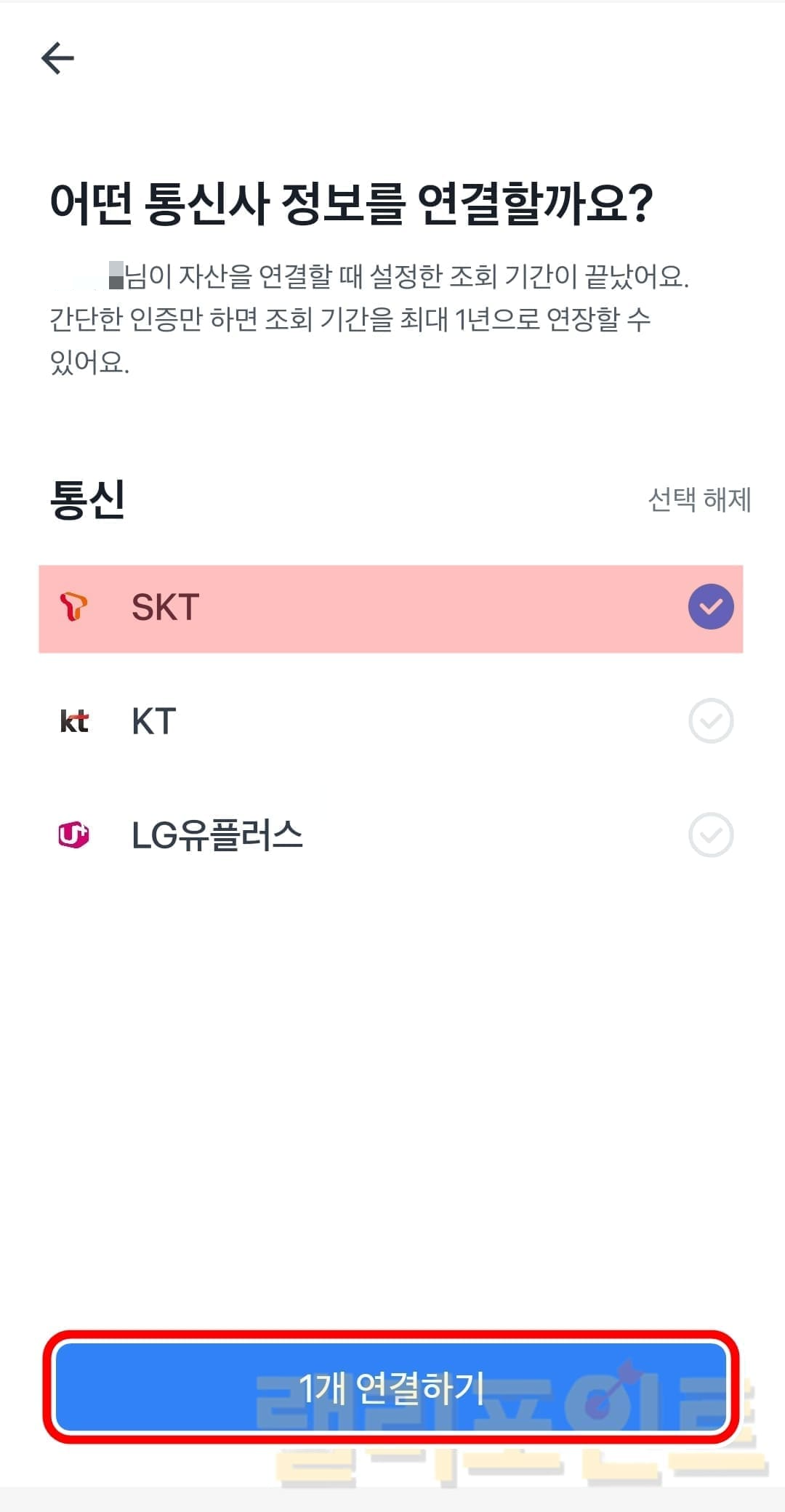
Task: Click the SKT carrier logo
Action: click(73, 607)
